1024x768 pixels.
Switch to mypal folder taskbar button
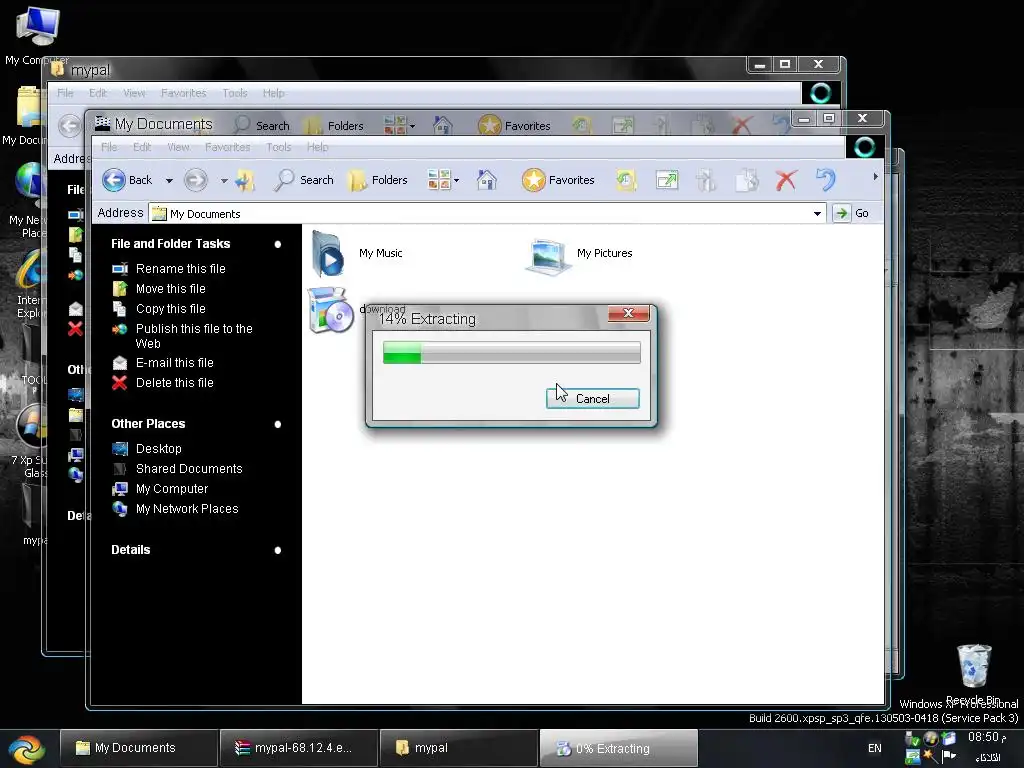point(458,748)
